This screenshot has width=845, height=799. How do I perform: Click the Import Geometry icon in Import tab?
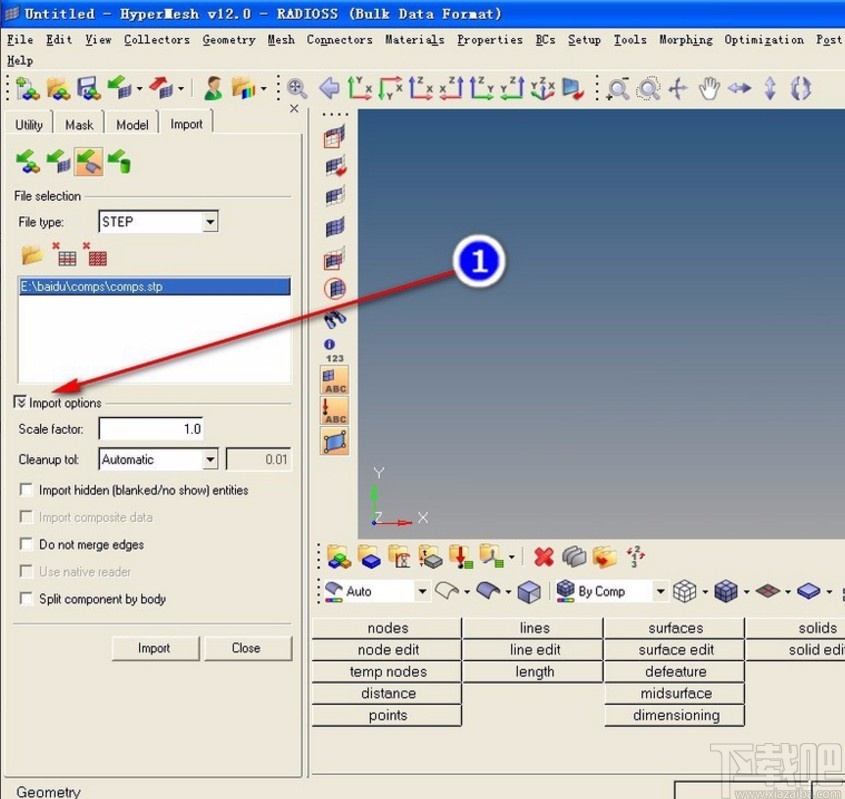89,160
